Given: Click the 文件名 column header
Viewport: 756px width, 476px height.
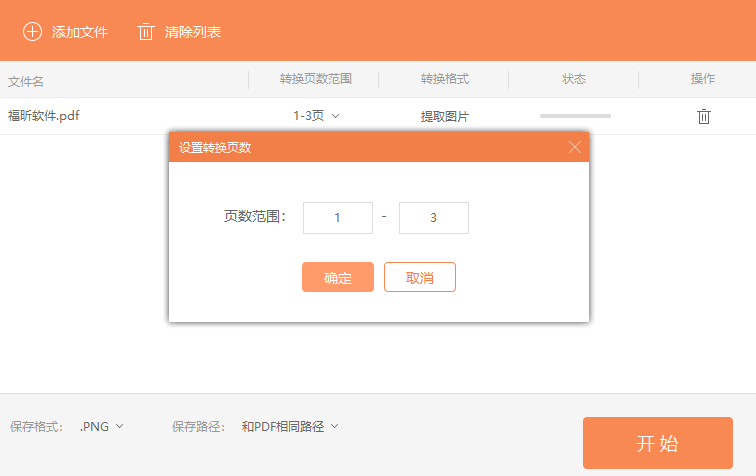Looking at the screenshot, I should 26,82.
